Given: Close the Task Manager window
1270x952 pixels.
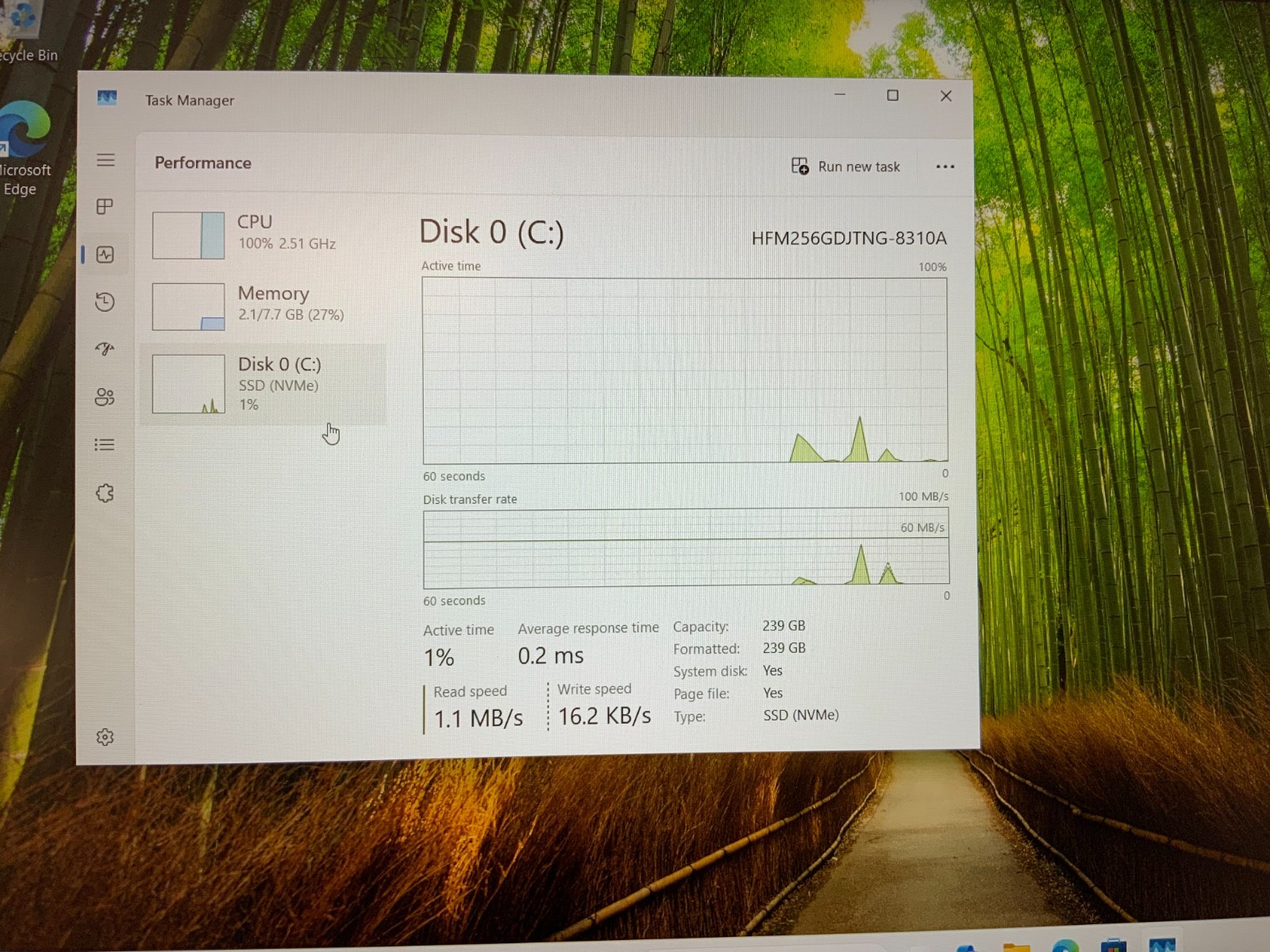Looking at the screenshot, I should pyautogui.click(x=945, y=96).
